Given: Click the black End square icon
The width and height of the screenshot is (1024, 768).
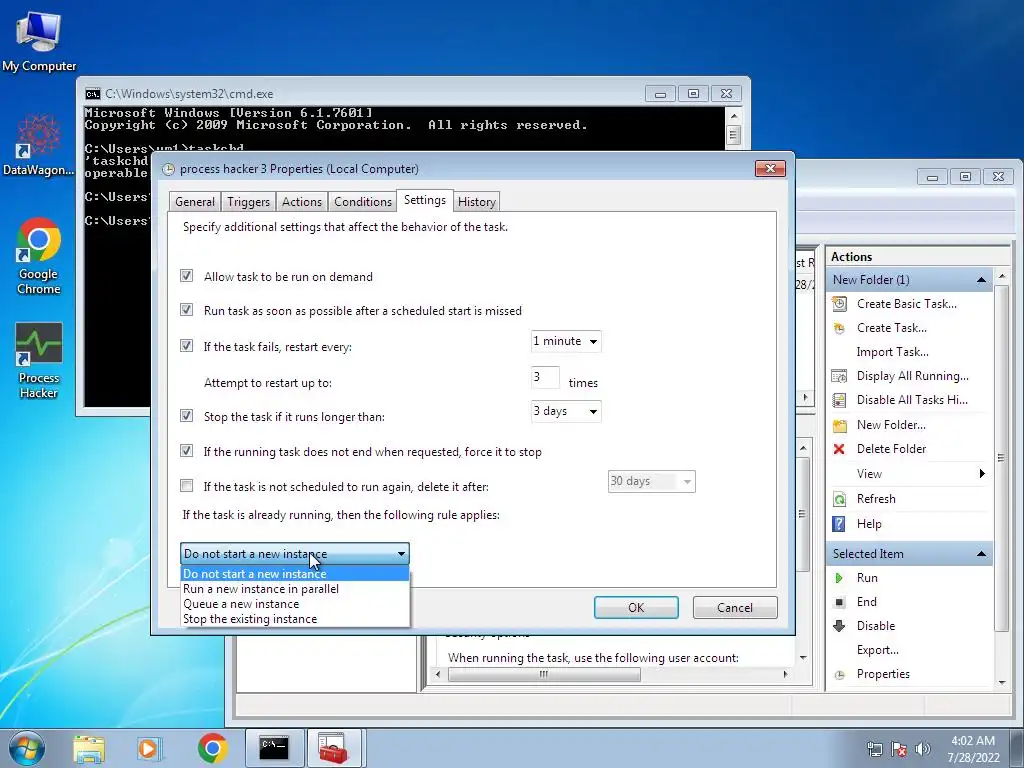Looking at the screenshot, I should click(x=839, y=602).
